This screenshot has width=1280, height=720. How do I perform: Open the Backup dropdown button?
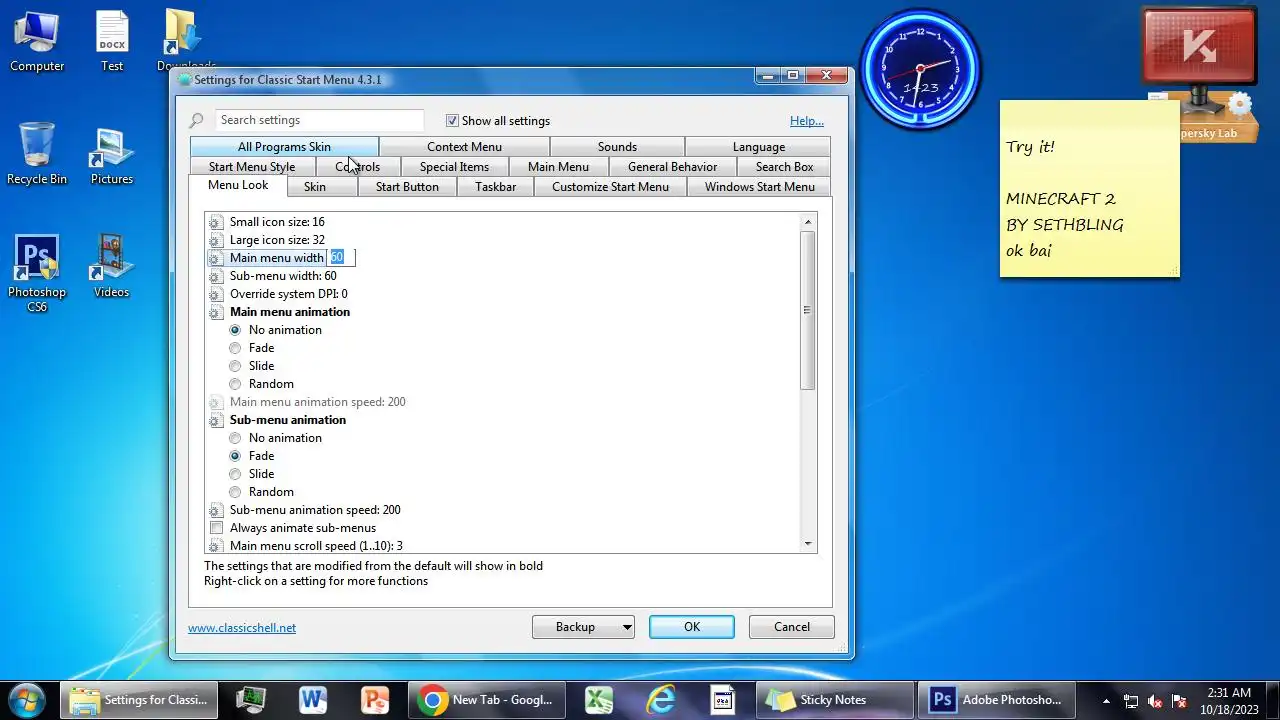pyautogui.click(x=583, y=627)
